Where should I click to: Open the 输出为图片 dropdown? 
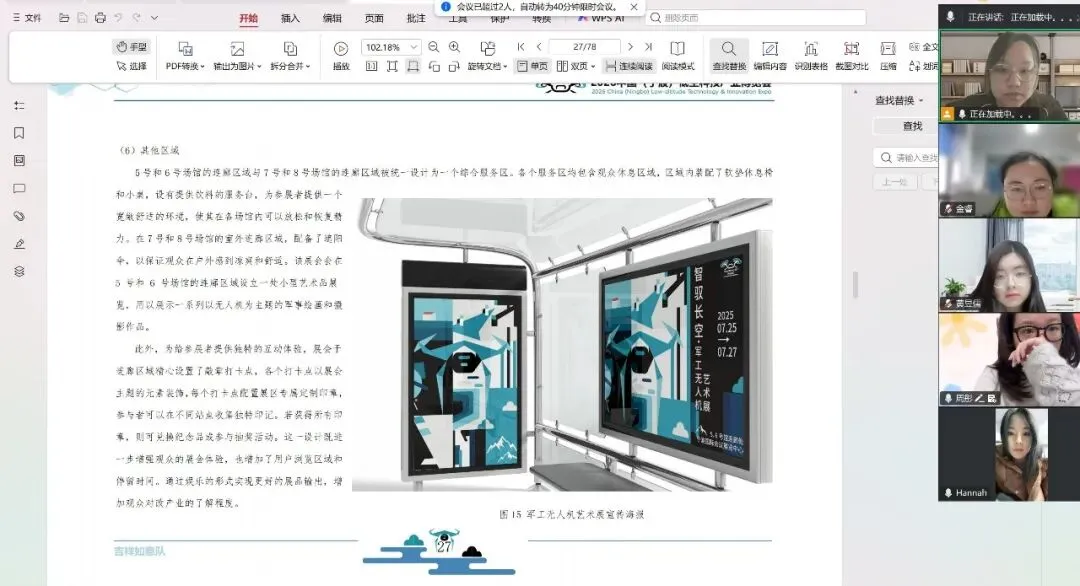238,56
